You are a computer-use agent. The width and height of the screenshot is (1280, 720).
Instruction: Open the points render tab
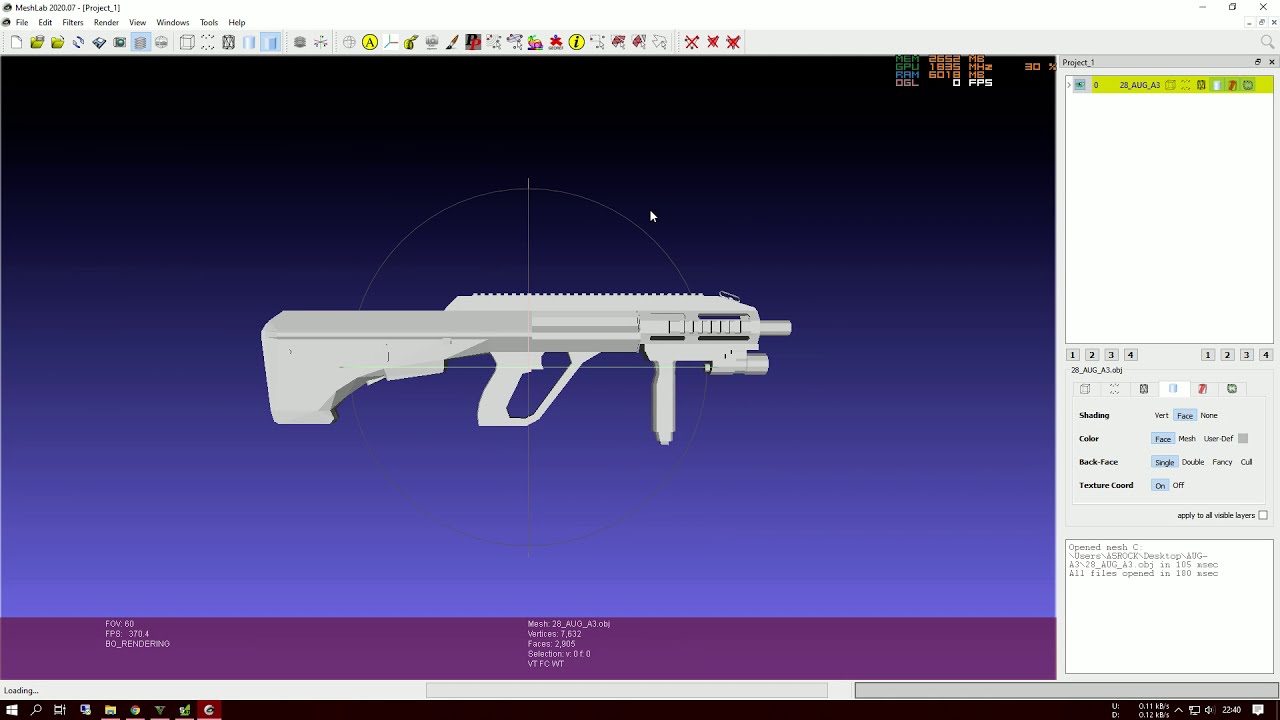tap(1114, 389)
